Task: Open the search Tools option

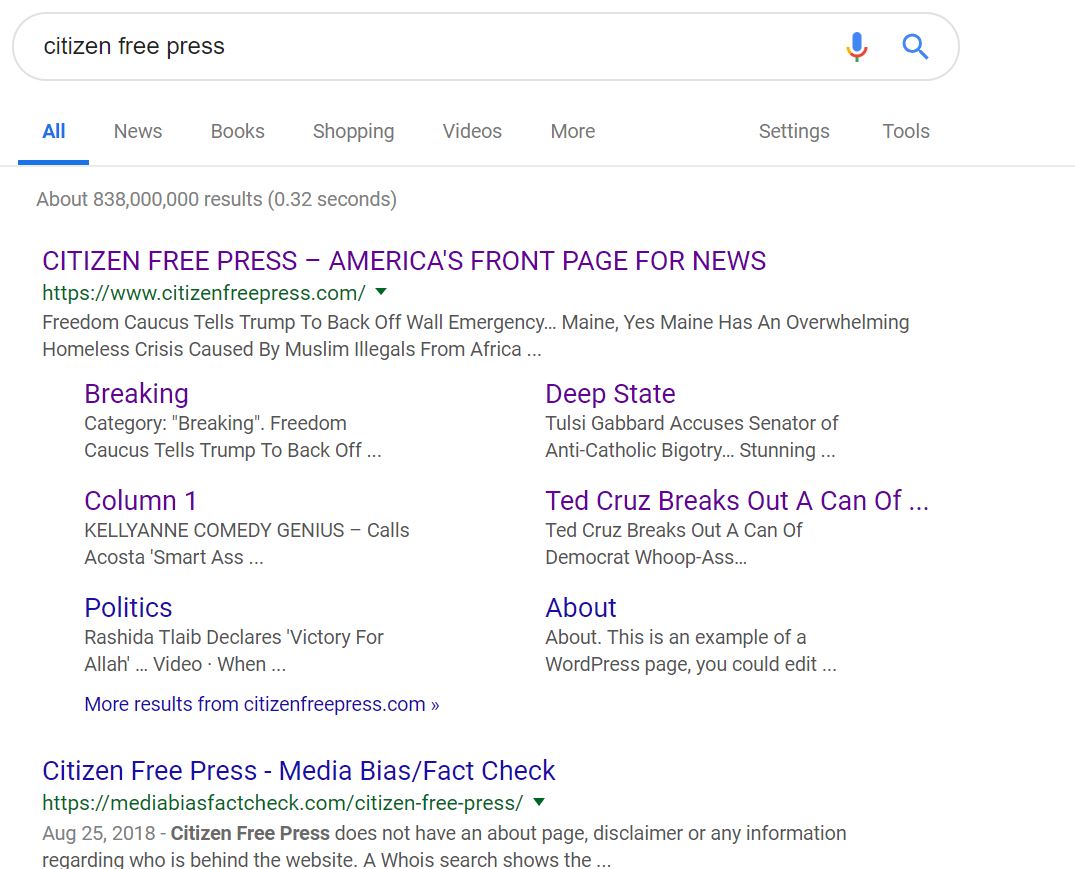Action: (x=906, y=131)
